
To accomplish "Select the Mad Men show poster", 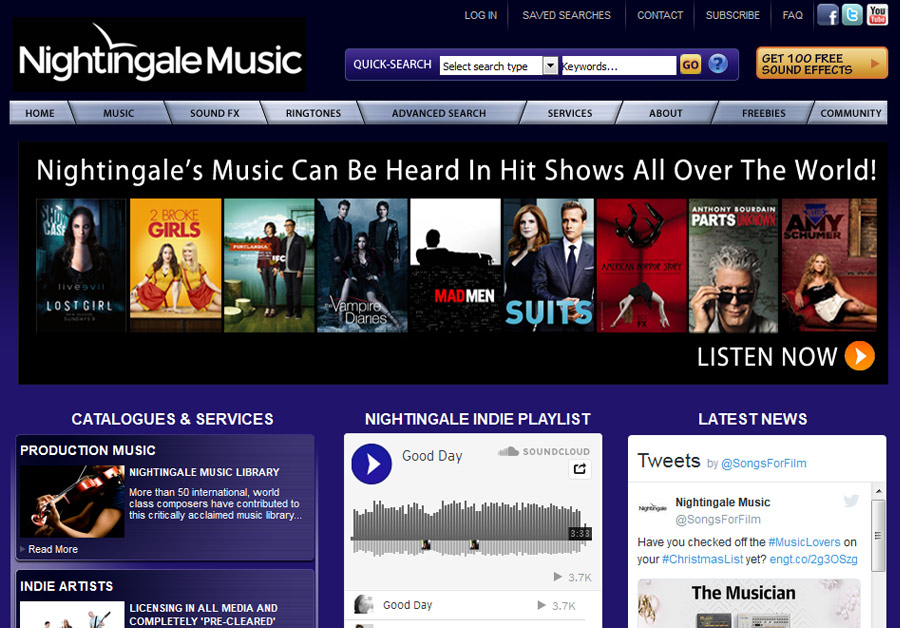I will (455, 265).
